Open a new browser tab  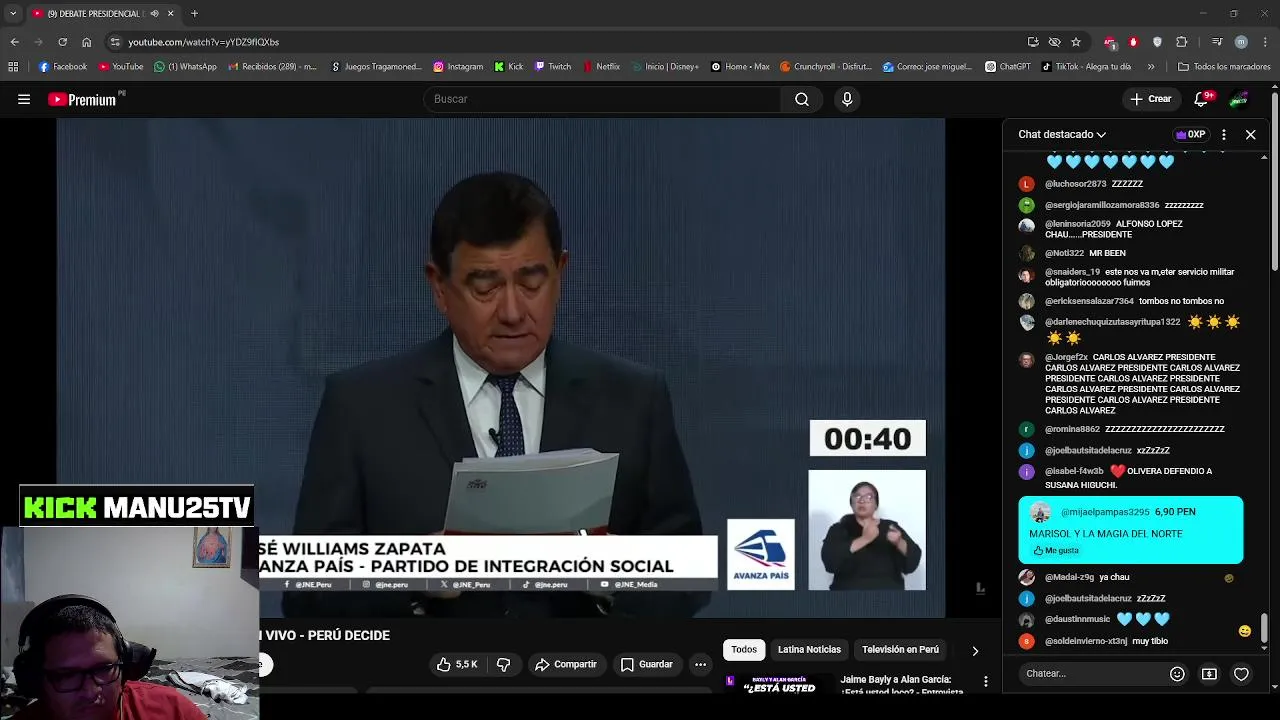tap(194, 13)
